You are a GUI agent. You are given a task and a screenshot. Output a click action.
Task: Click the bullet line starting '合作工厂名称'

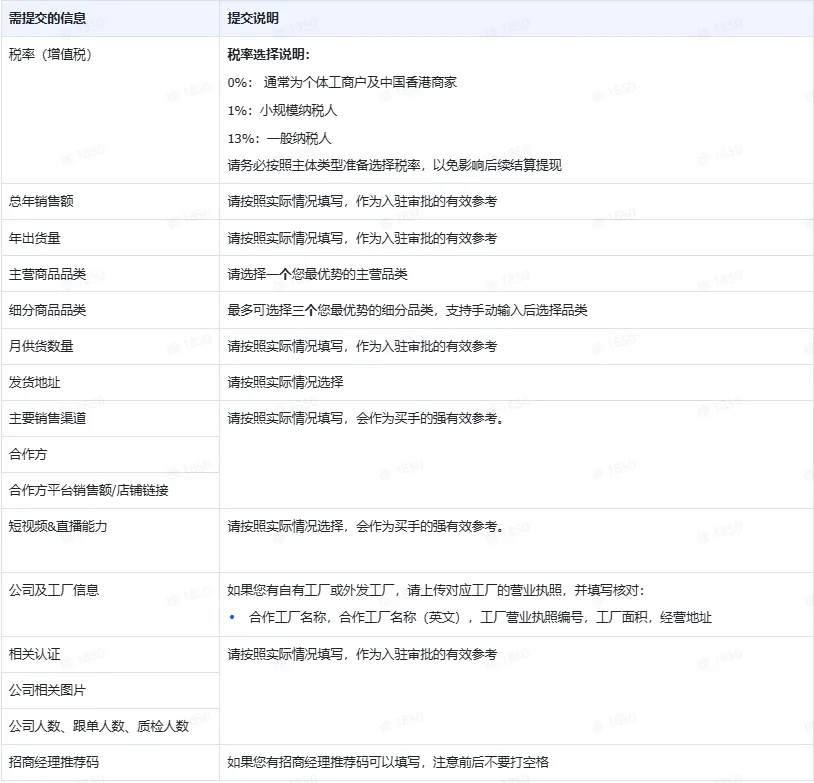tap(480, 617)
